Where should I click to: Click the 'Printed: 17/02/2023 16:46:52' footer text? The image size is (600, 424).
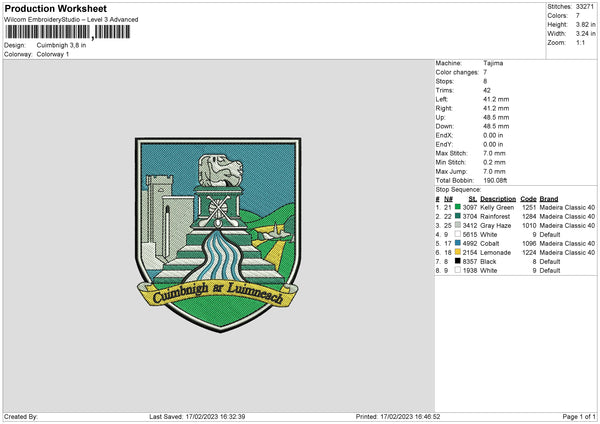[398, 416]
